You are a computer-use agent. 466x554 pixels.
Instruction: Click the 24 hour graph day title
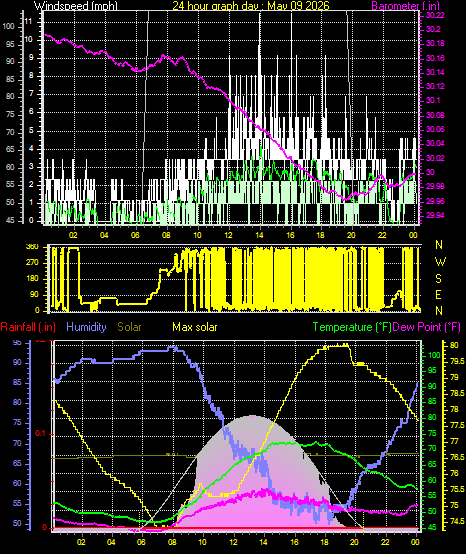251,5
